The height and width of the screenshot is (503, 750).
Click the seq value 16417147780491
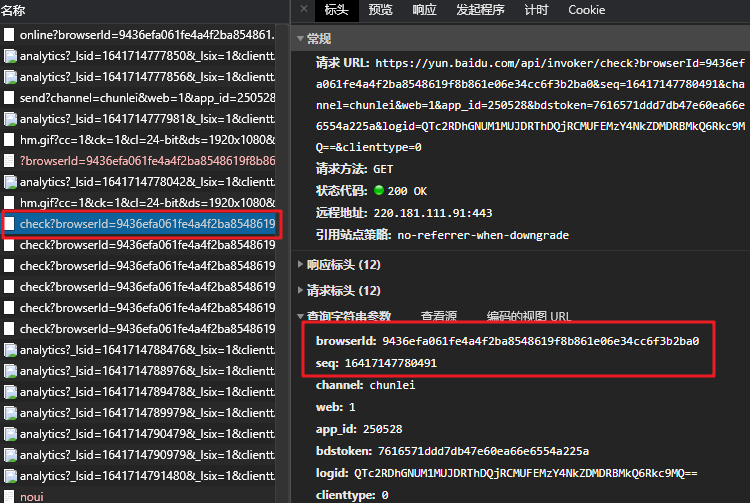click(x=391, y=363)
